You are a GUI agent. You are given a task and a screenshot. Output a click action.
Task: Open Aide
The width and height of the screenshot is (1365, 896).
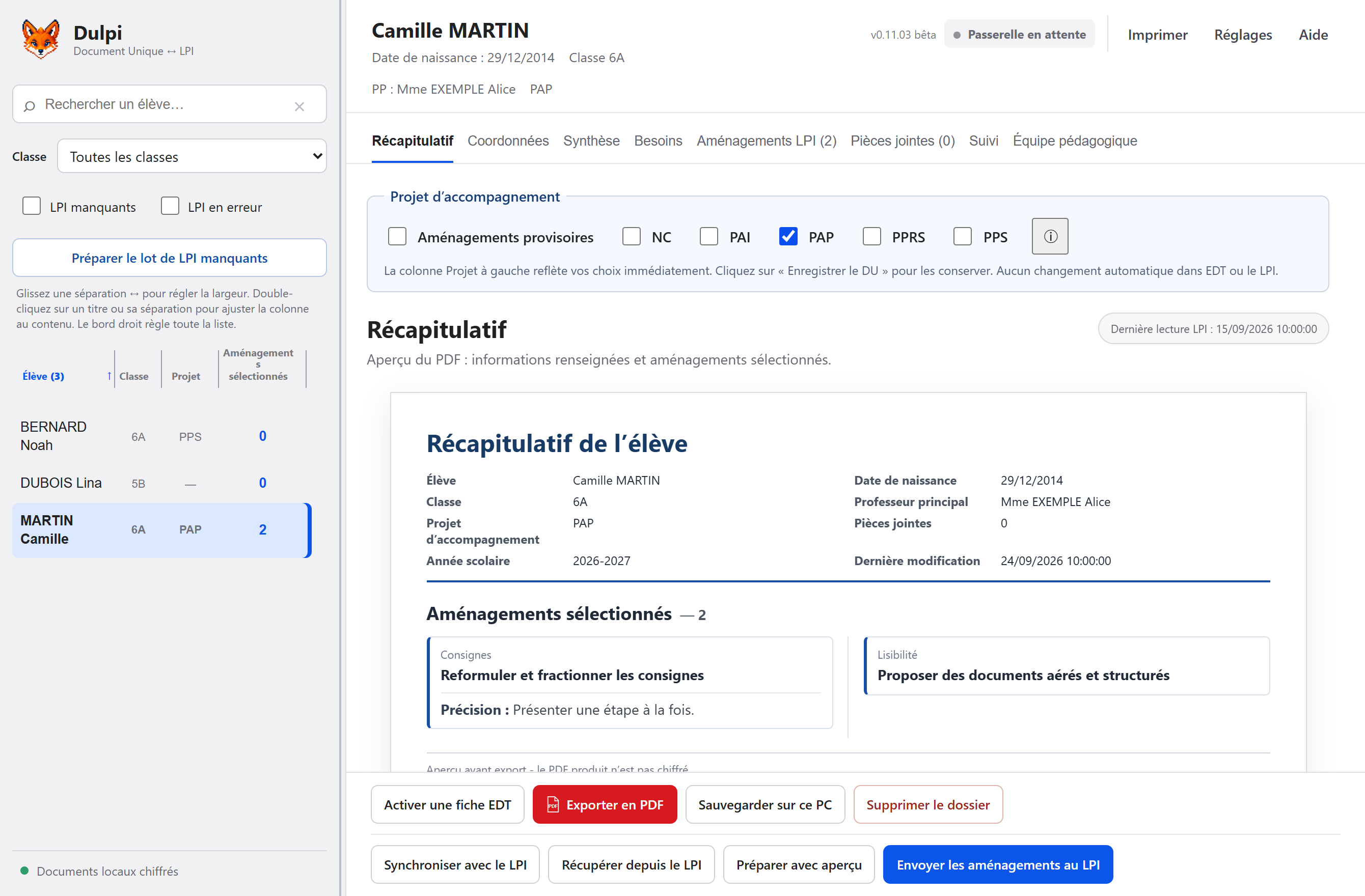pos(1313,35)
